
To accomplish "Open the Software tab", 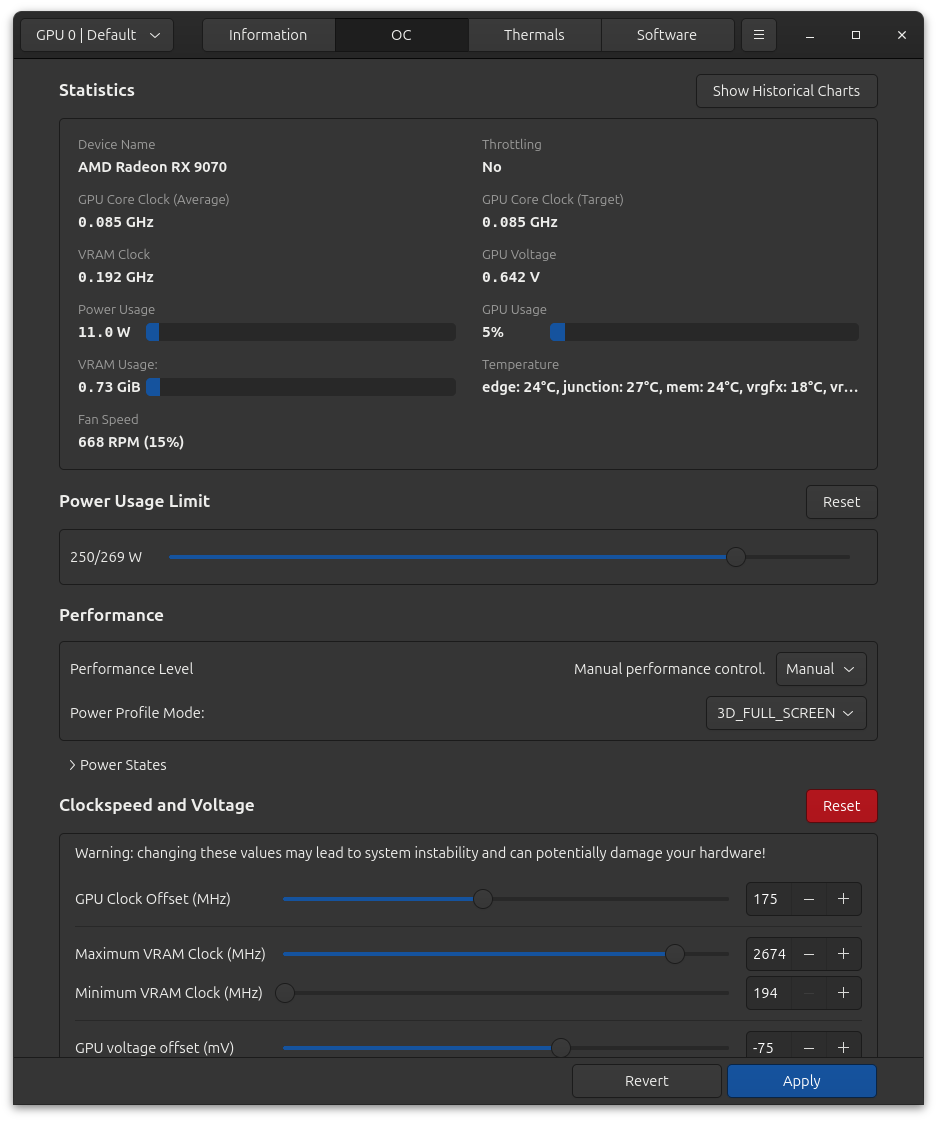I will [x=666, y=35].
